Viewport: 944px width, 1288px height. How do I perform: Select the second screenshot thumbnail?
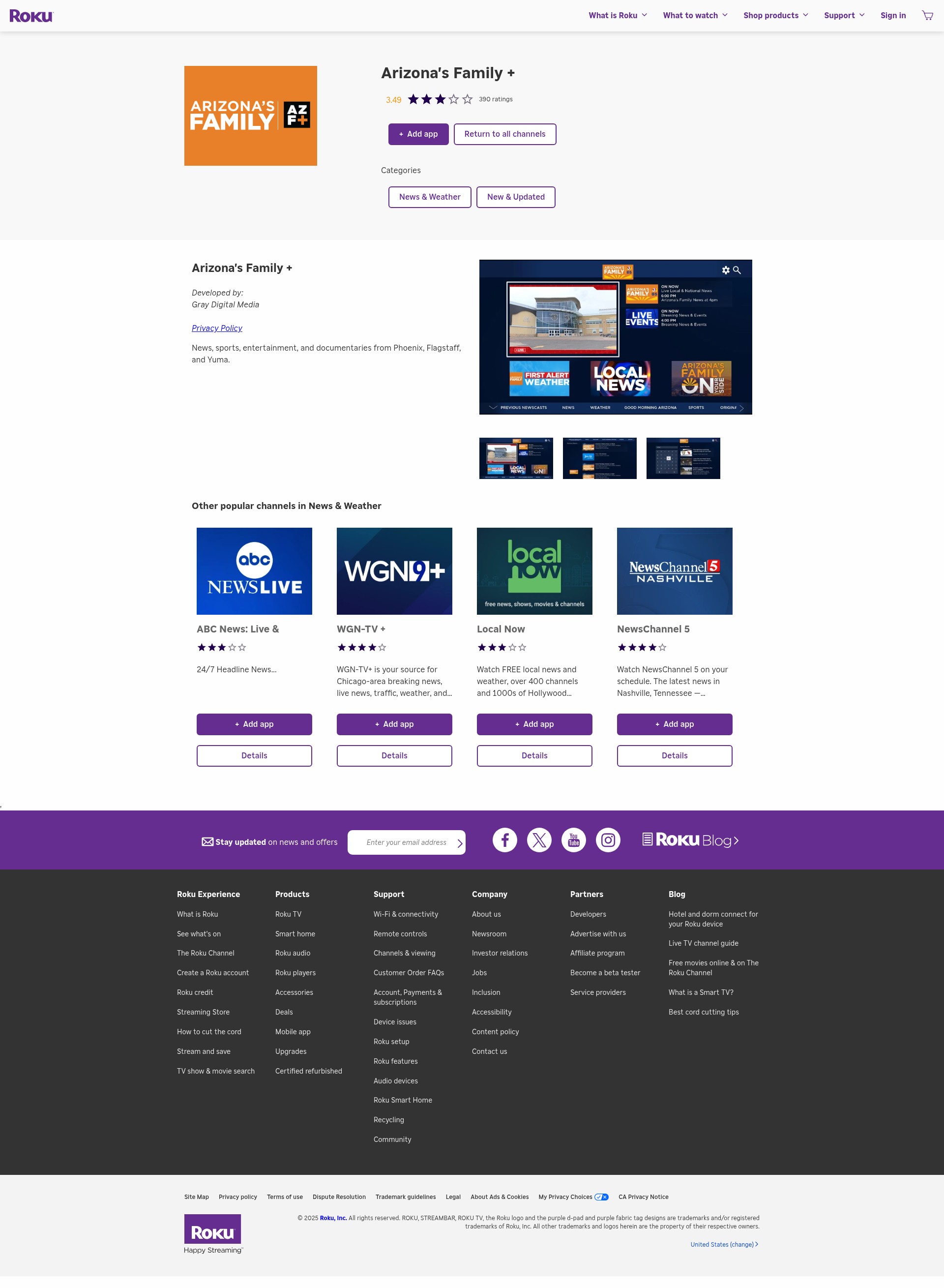pyautogui.click(x=599, y=458)
